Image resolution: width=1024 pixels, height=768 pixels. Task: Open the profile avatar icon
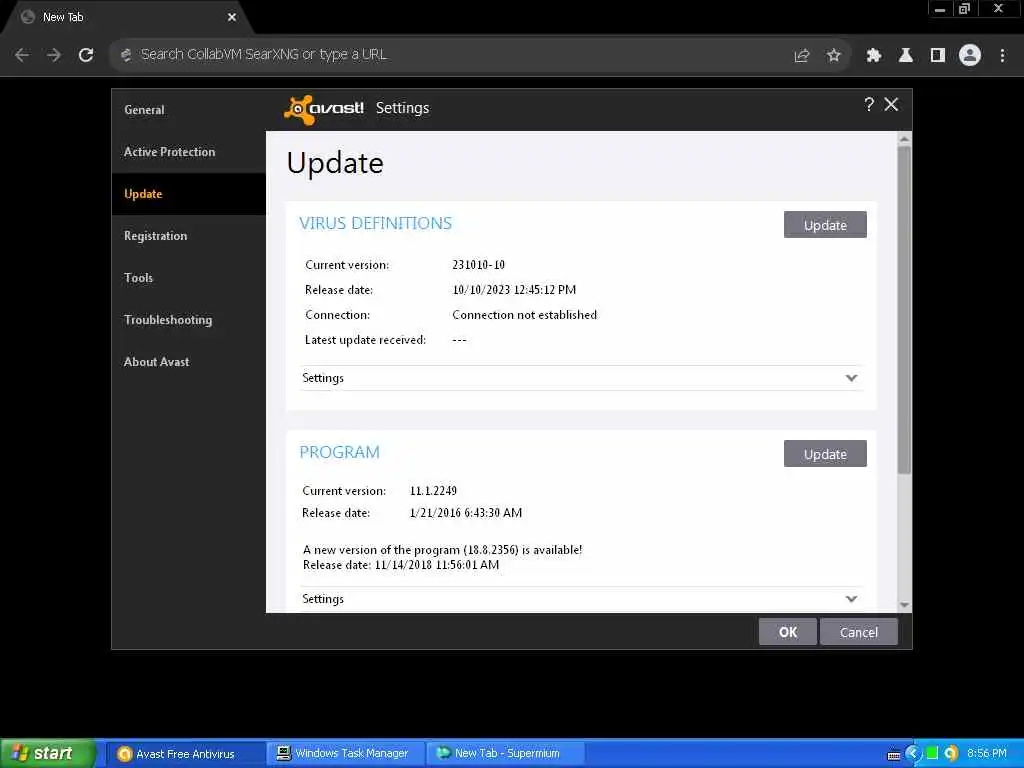pos(970,55)
